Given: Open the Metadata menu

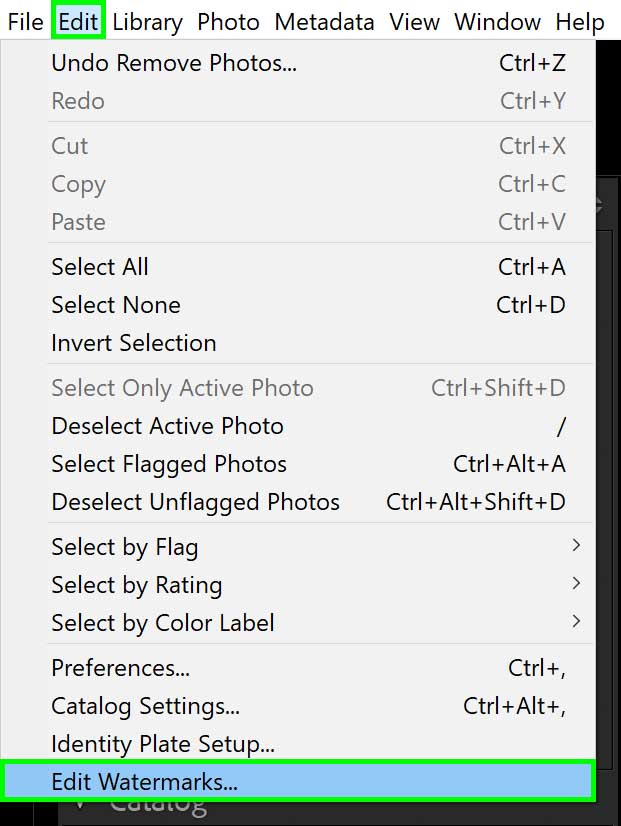Looking at the screenshot, I should (324, 22).
